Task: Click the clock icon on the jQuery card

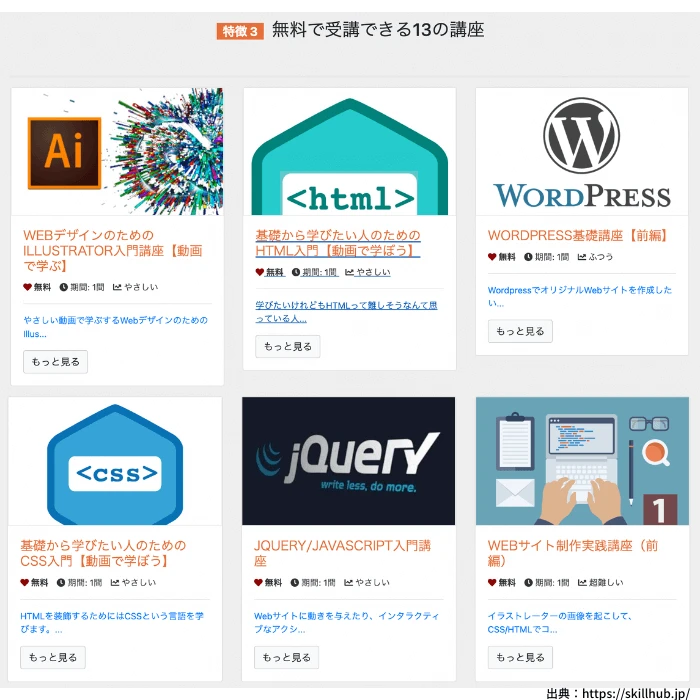Action: click(295, 583)
